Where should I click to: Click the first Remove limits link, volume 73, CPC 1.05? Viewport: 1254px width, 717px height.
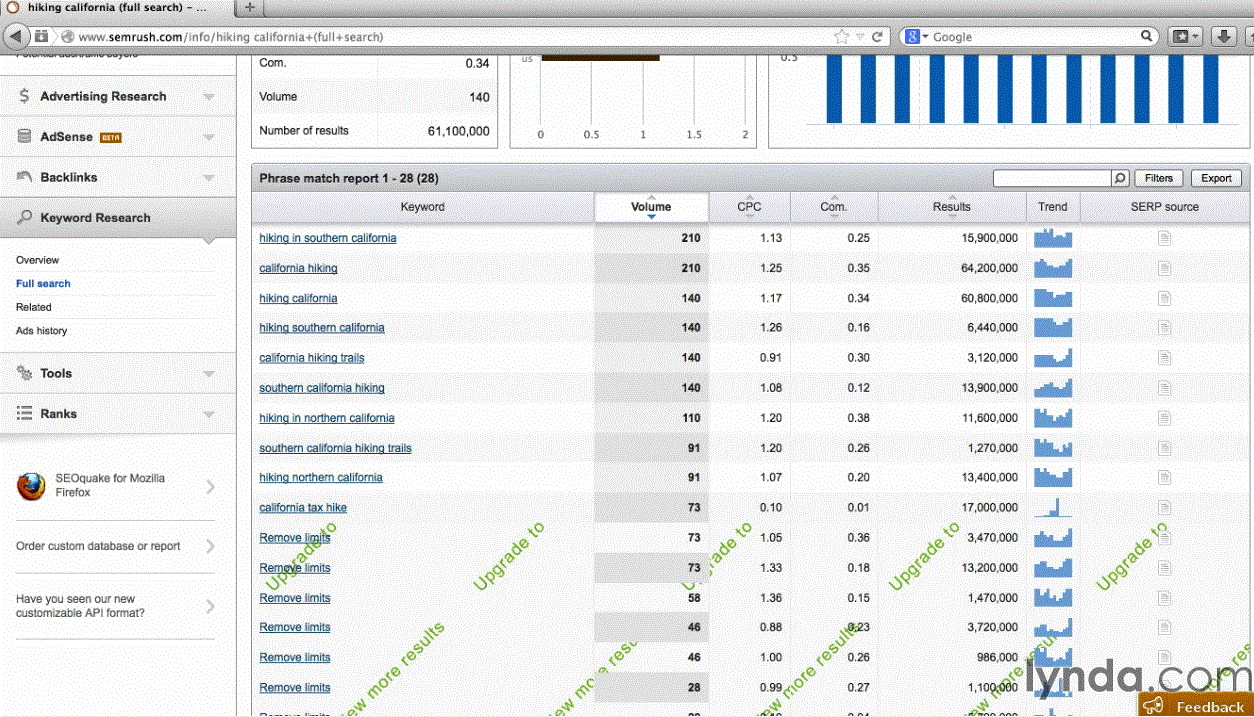pyautogui.click(x=294, y=538)
